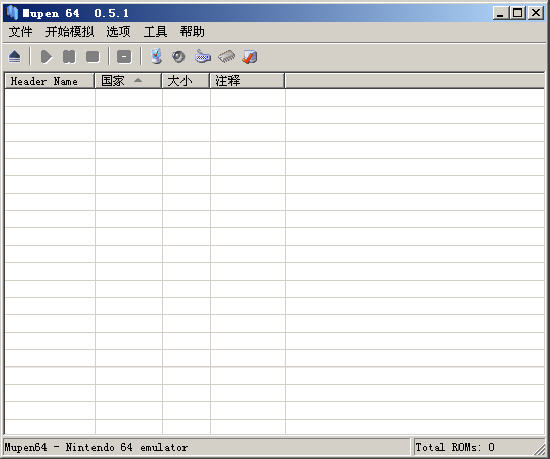Open audio plugin settings speaker icon

click(x=179, y=56)
